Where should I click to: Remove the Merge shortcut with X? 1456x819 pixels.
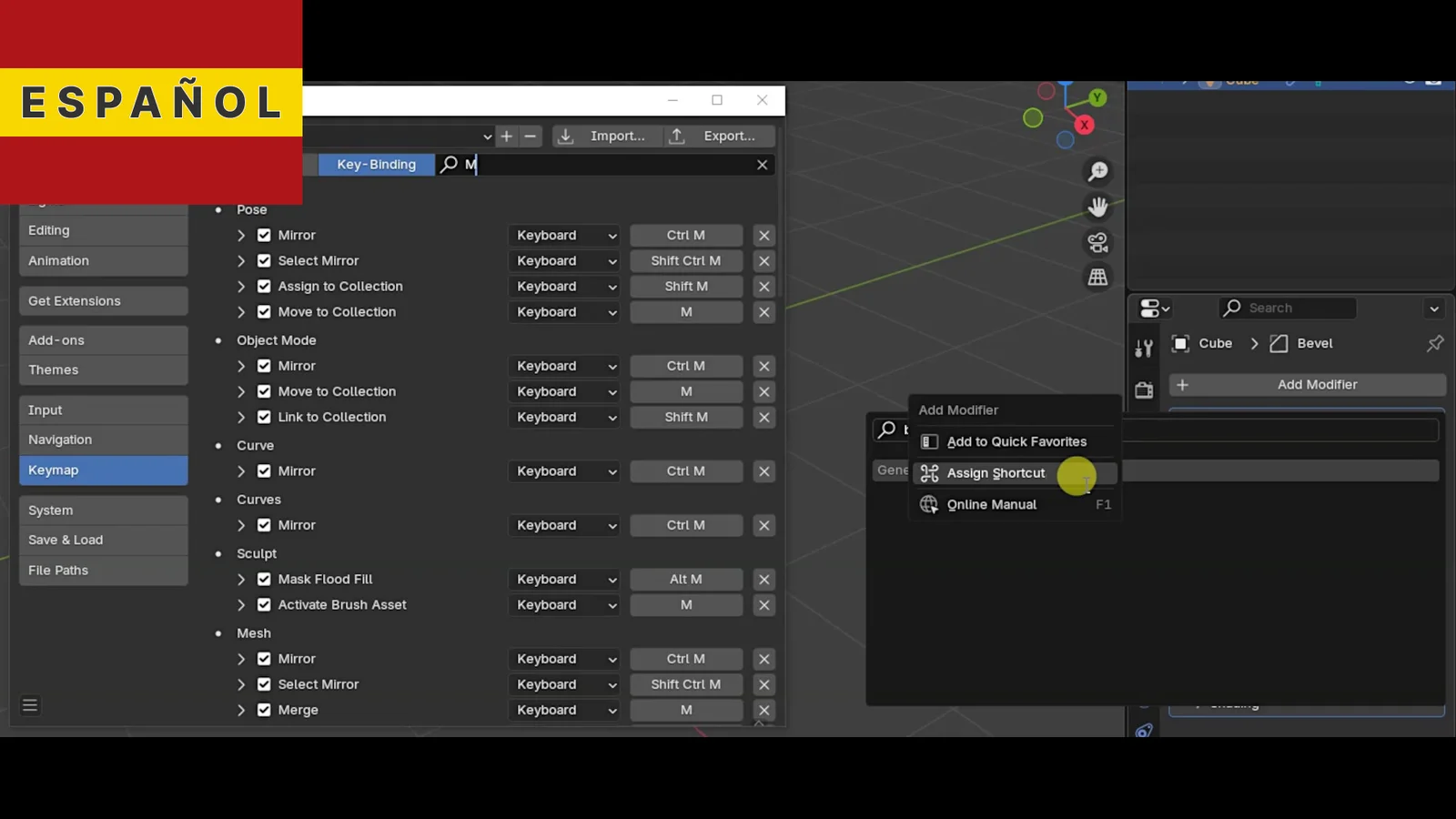pyautogui.click(x=763, y=710)
